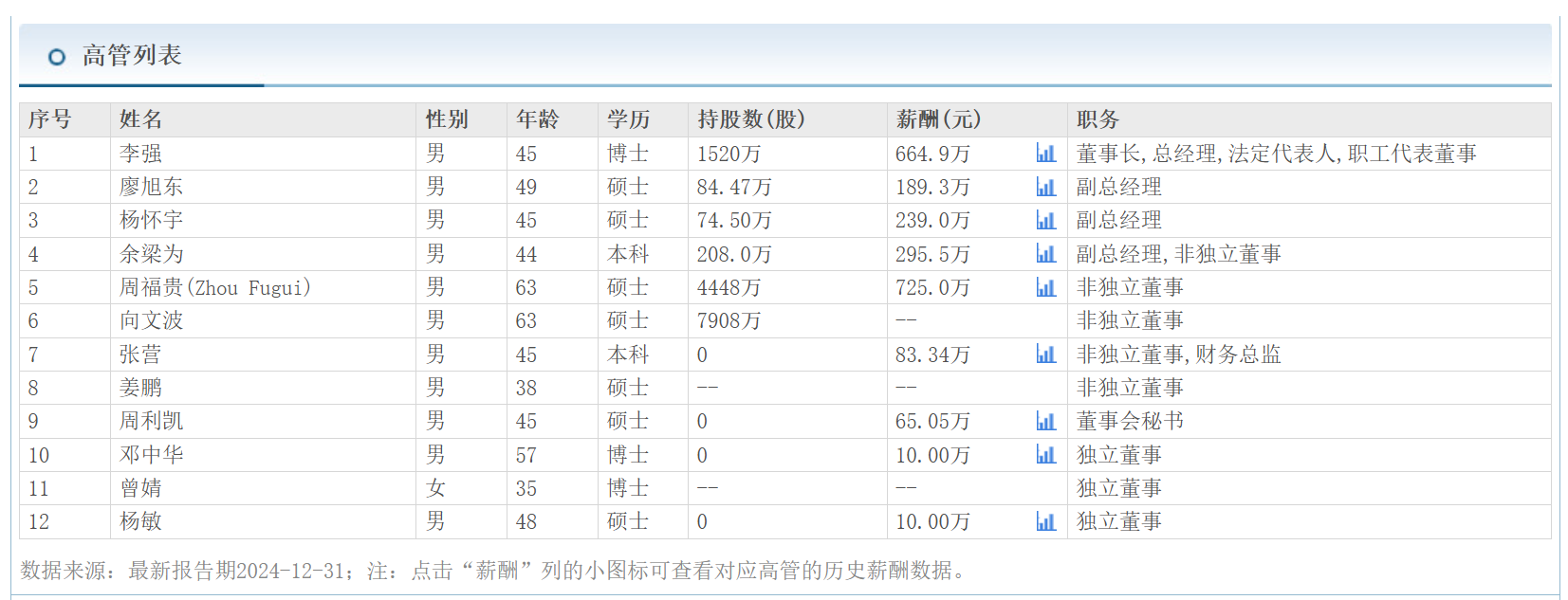
Task: Click the salary value 83.34万
Action: tap(933, 355)
